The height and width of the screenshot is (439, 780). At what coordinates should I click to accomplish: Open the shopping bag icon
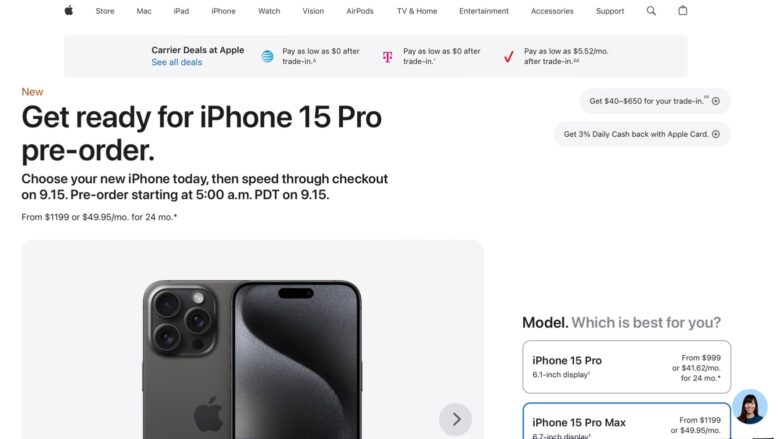pos(682,10)
